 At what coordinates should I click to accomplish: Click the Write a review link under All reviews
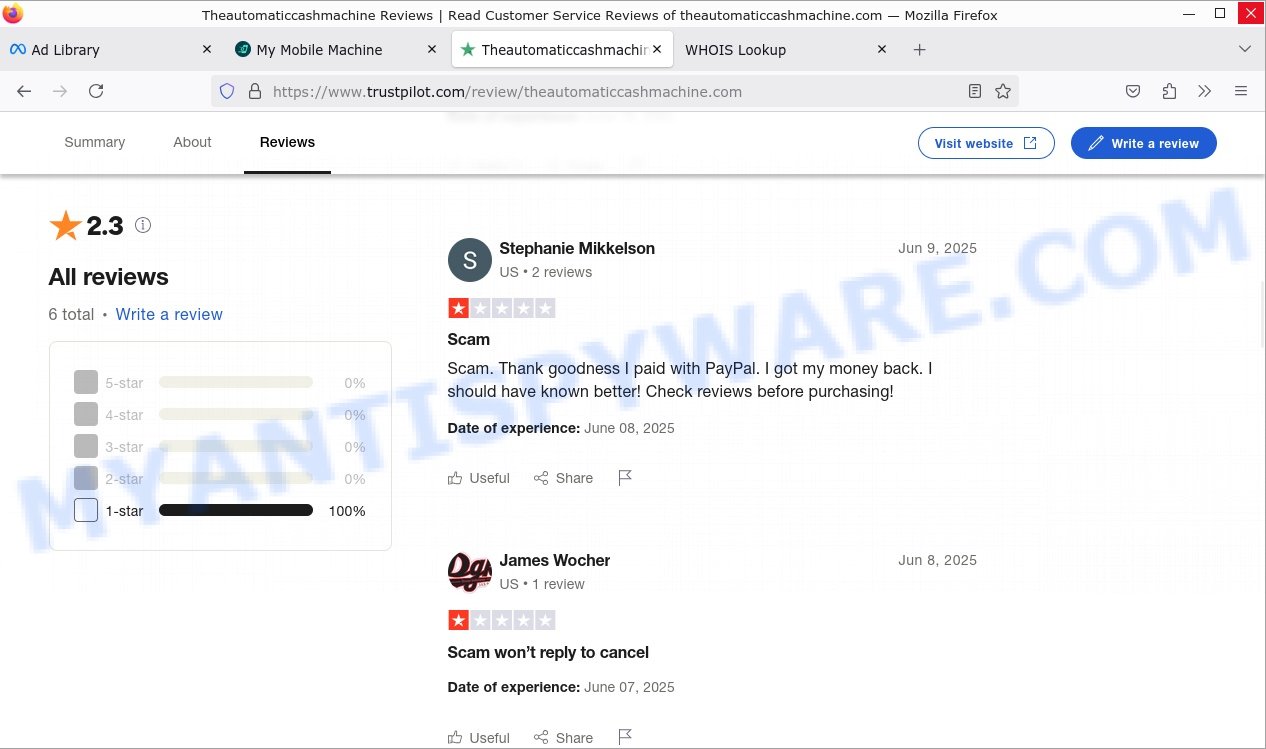tap(169, 314)
